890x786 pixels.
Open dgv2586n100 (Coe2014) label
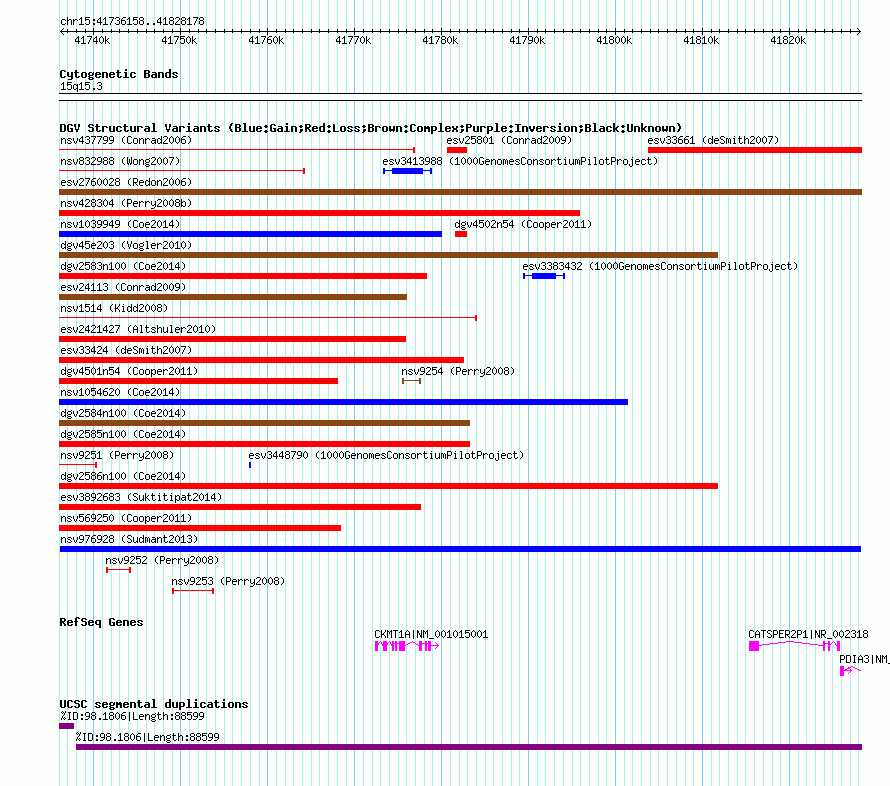click(x=123, y=476)
